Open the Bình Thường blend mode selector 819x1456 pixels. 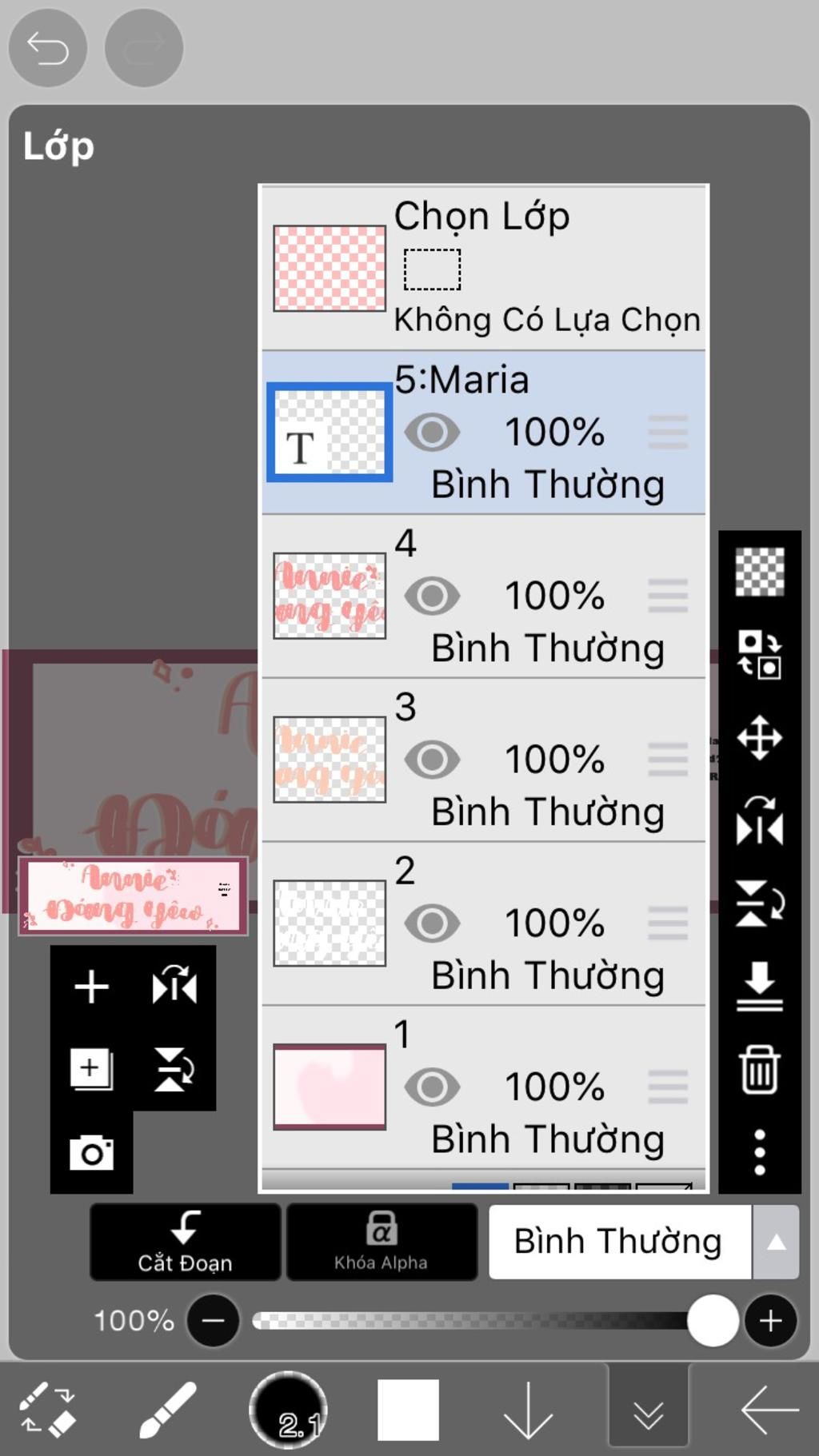(618, 1243)
